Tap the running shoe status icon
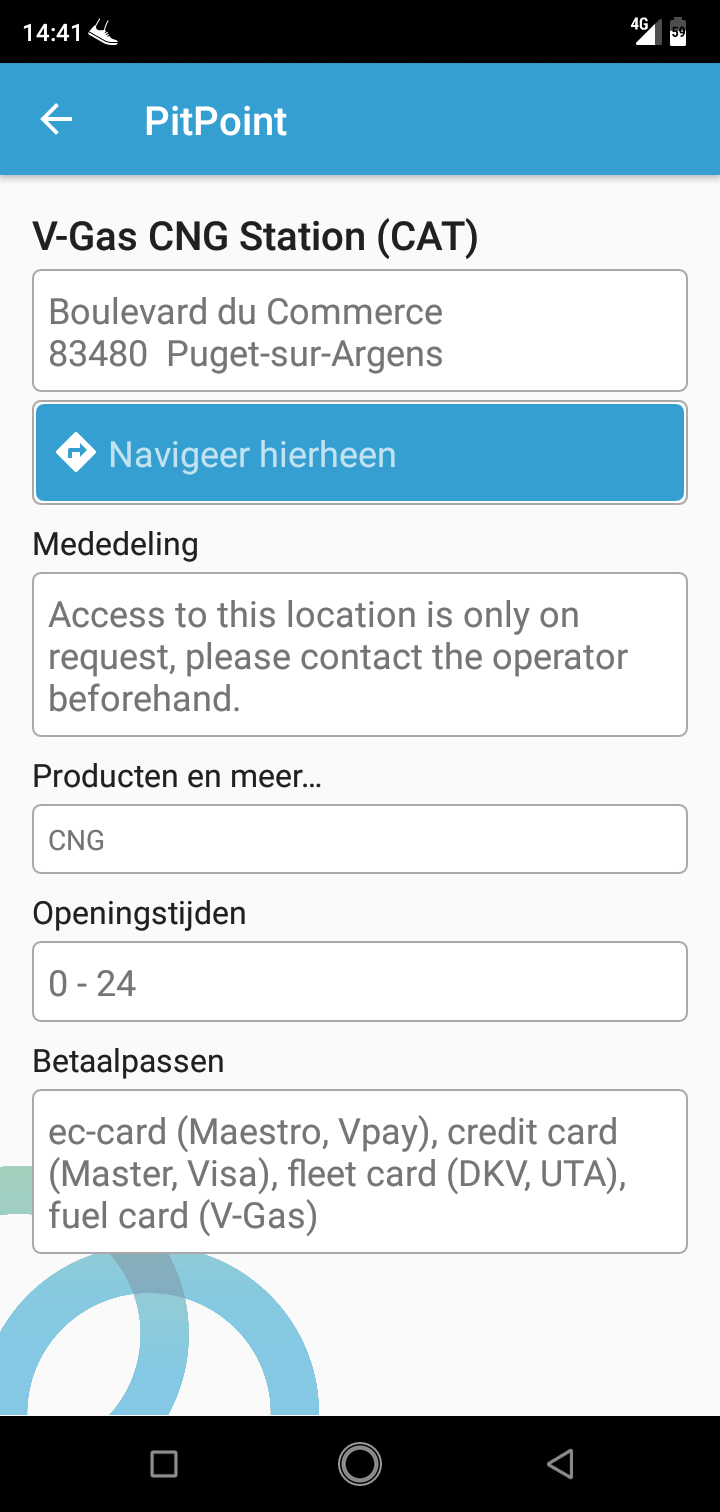Viewport: 720px width, 1512px height. [103, 32]
